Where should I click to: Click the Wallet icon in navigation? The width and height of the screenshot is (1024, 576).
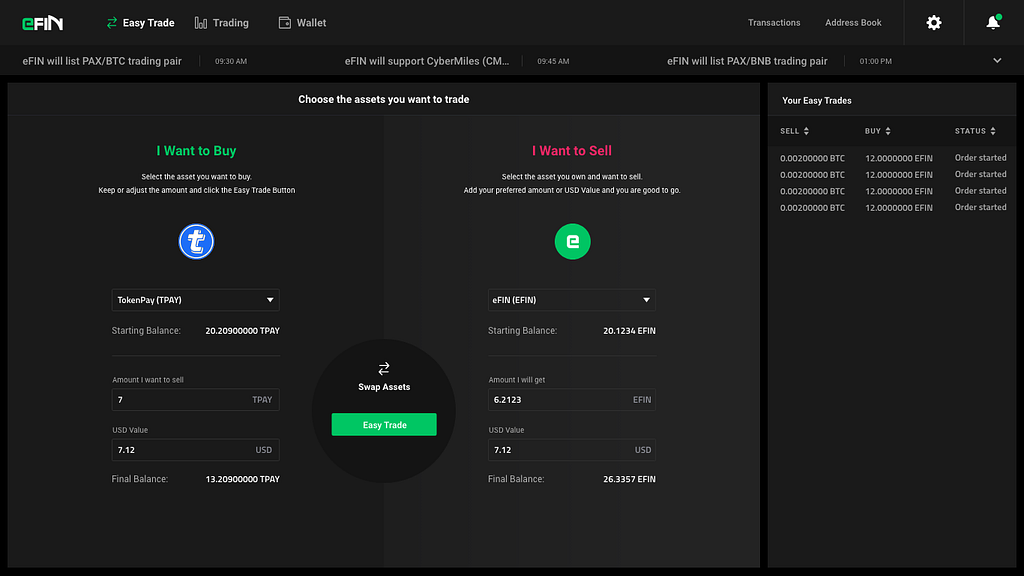pyautogui.click(x=285, y=23)
